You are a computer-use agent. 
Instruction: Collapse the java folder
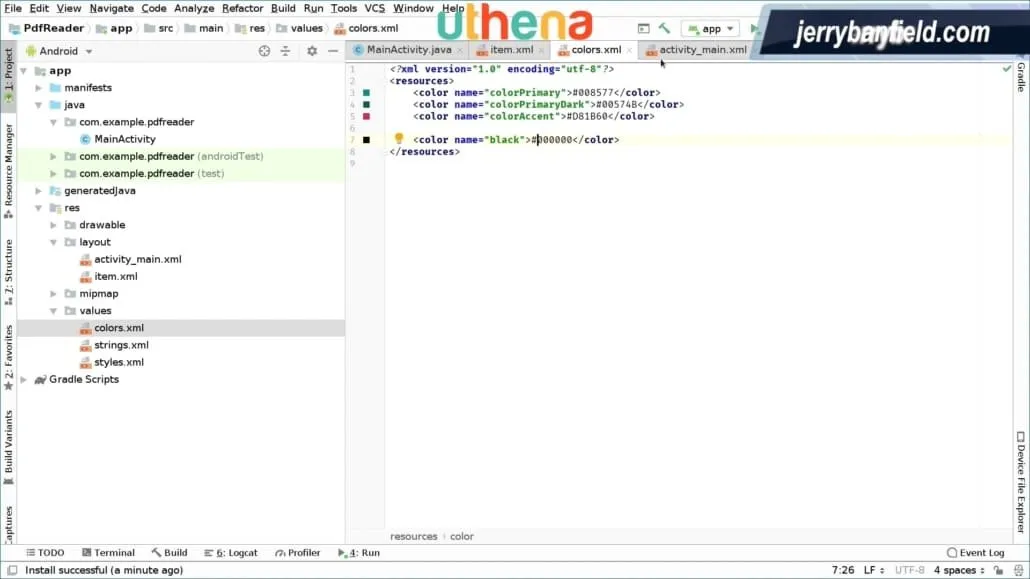(39, 104)
